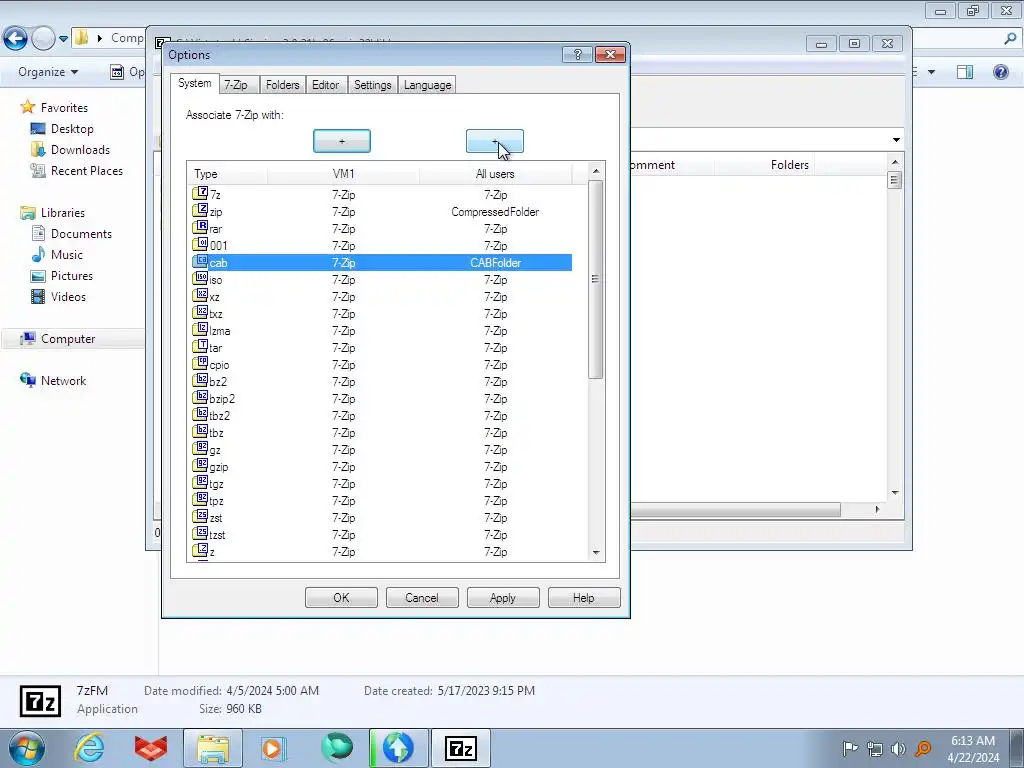This screenshot has height=768, width=1024.
Task: Click the Cancel button
Action: (422, 598)
